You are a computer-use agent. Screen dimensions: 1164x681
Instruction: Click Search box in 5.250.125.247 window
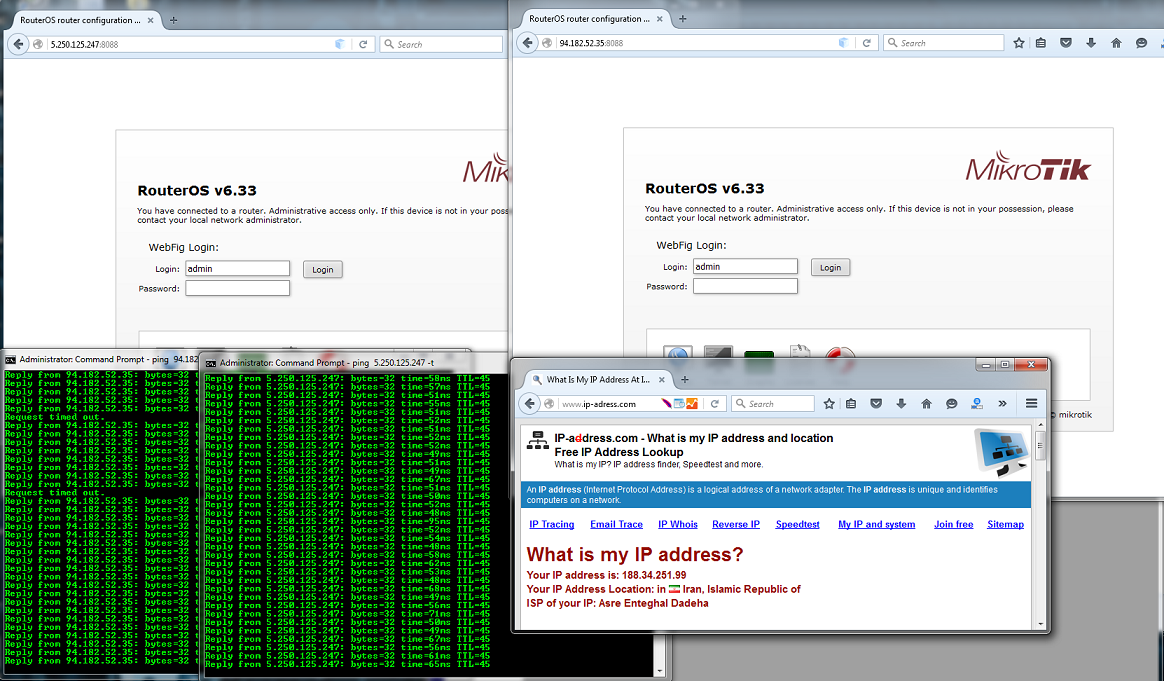(x=442, y=45)
